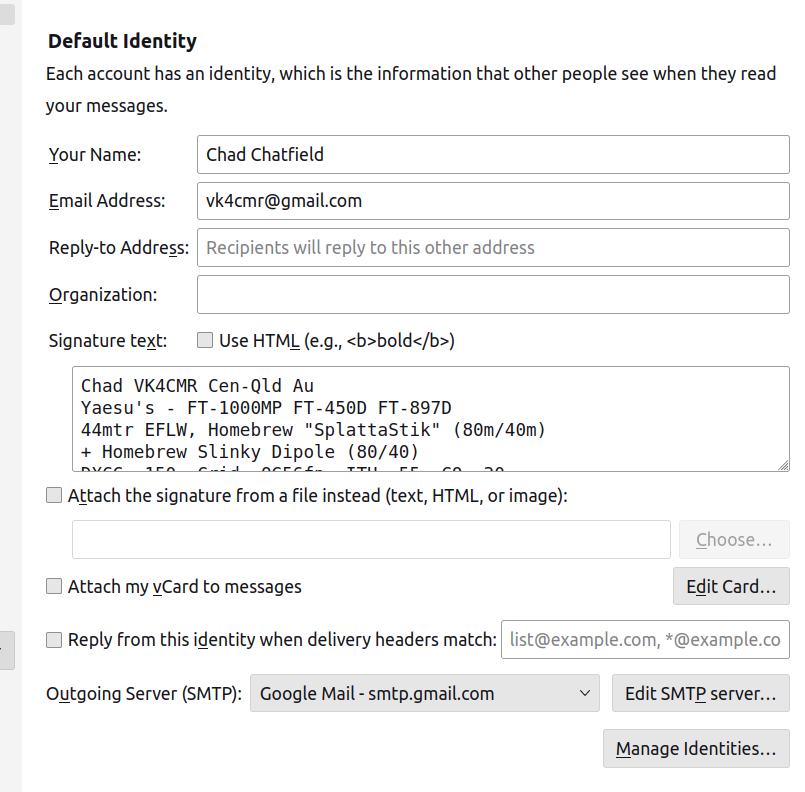Tick Attach the signature from a file
The image size is (805, 792).
point(54,495)
